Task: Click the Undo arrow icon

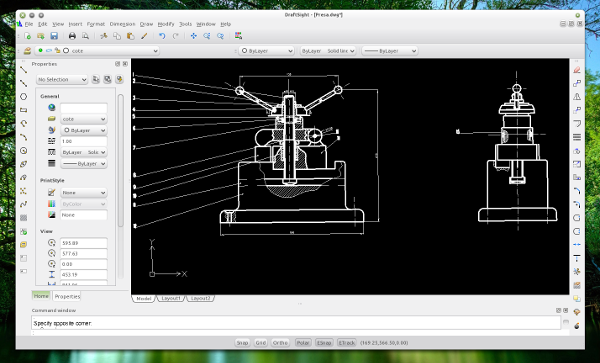Action: click(x=162, y=36)
